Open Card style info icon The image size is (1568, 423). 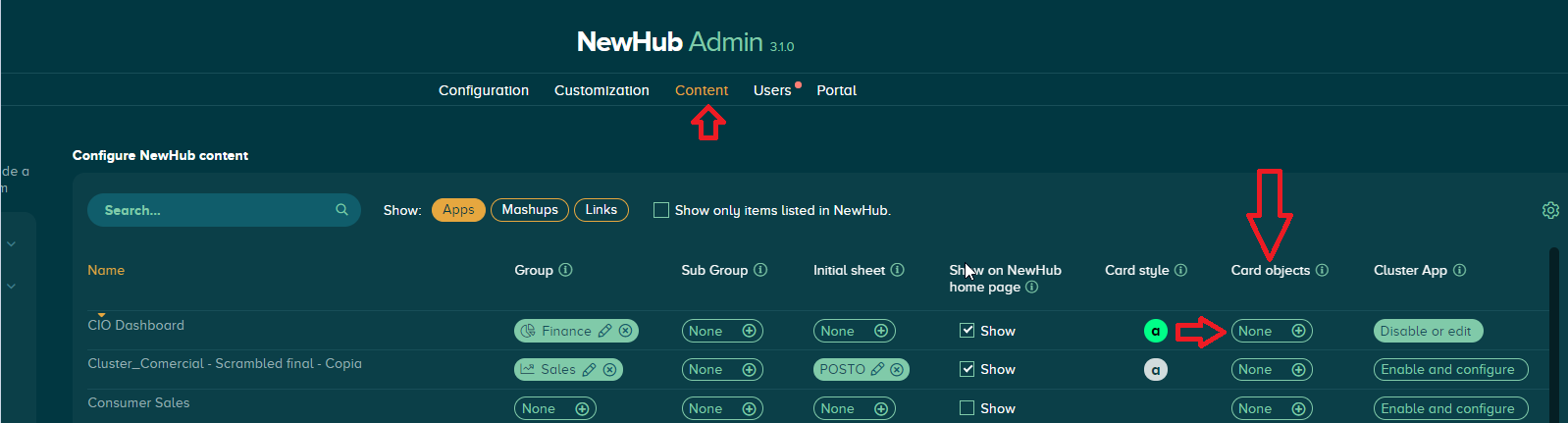tap(1180, 270)
